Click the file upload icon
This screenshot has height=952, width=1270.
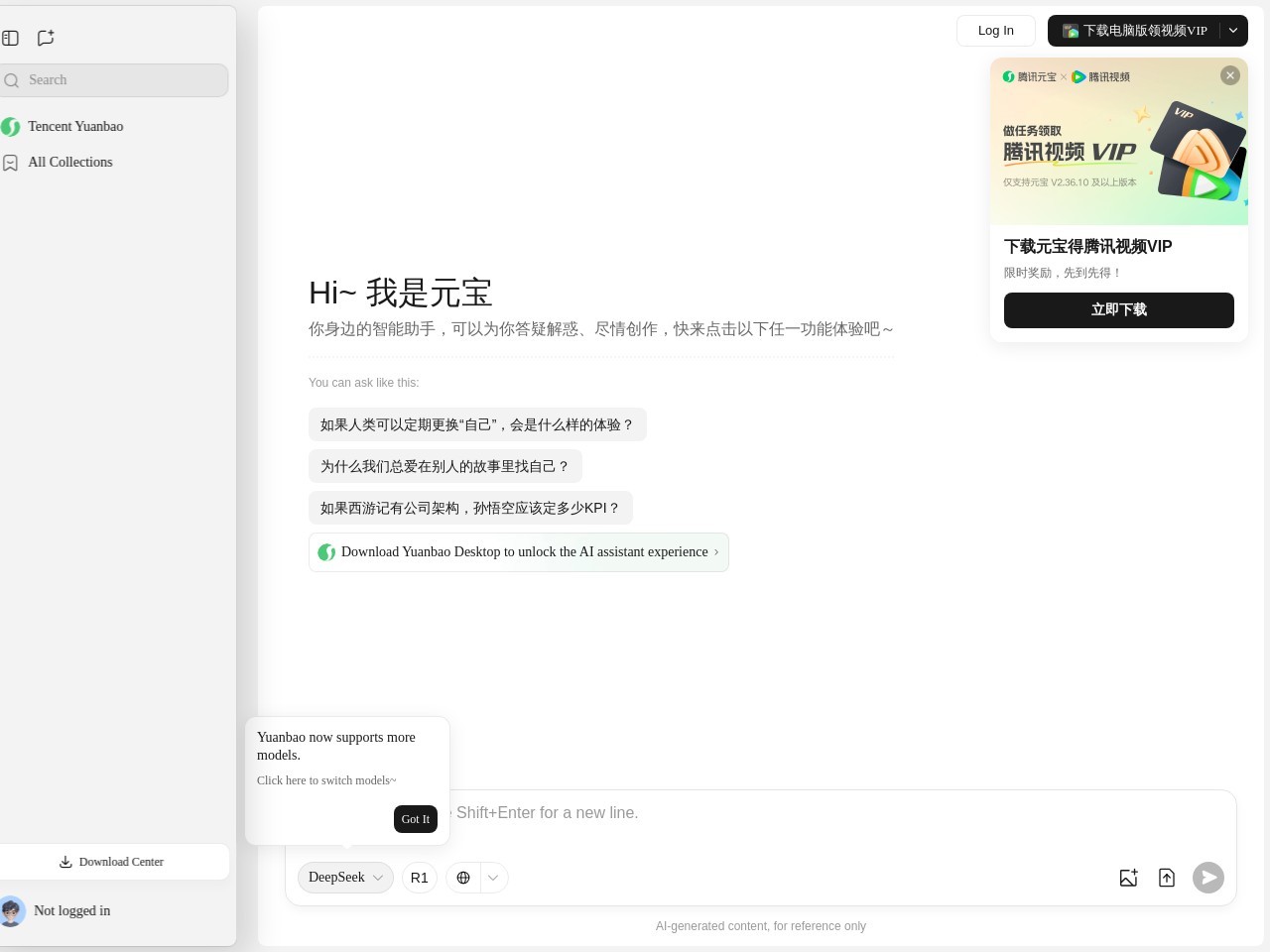[x=1167, y=878]
